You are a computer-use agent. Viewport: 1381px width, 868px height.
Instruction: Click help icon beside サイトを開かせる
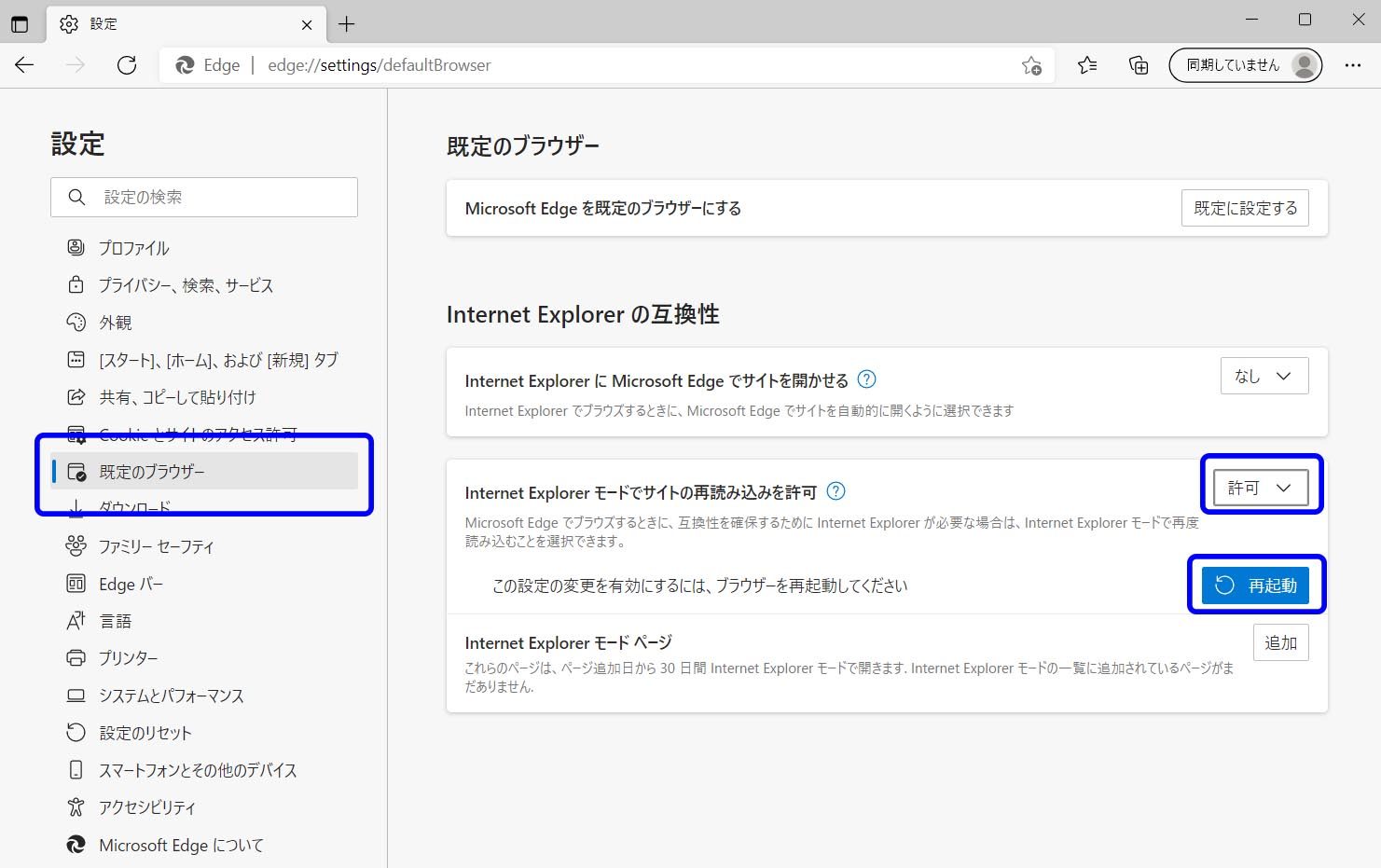pyautogui.click(x=866, y=379)
